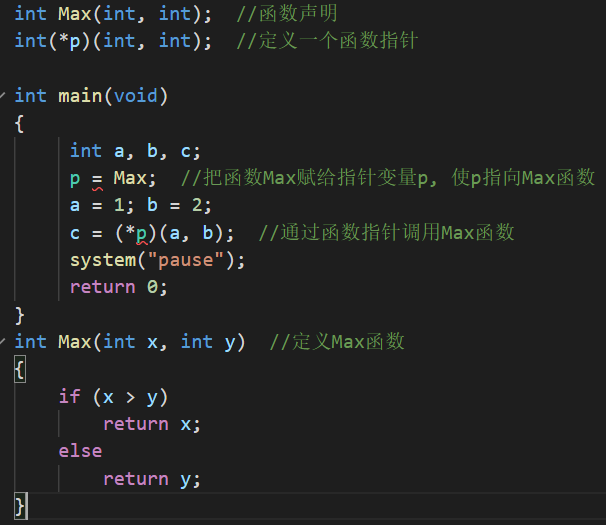606x525 pixels.
Task: Click "Max" in the function definition line
Action: point(75,342)
